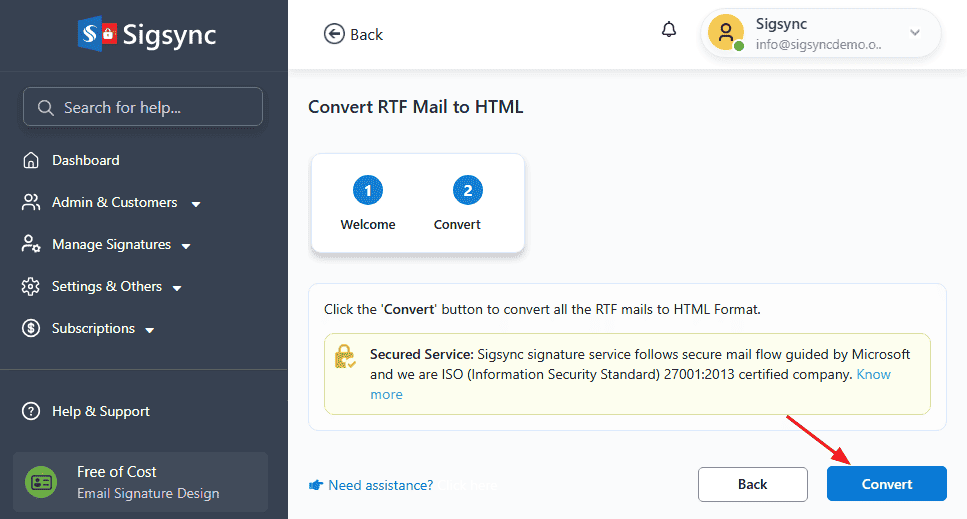Expand the Manage Signatures dropdown arrow
Image resolution: width=967 pixels, height=519 pixels.
point(186,246)
